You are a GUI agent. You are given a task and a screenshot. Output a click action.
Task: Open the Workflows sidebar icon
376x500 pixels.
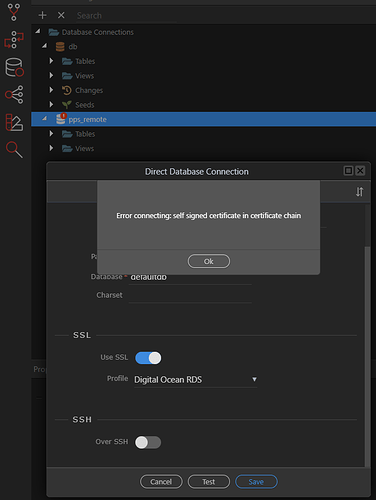pyautogui.click(x=14, y=40)
